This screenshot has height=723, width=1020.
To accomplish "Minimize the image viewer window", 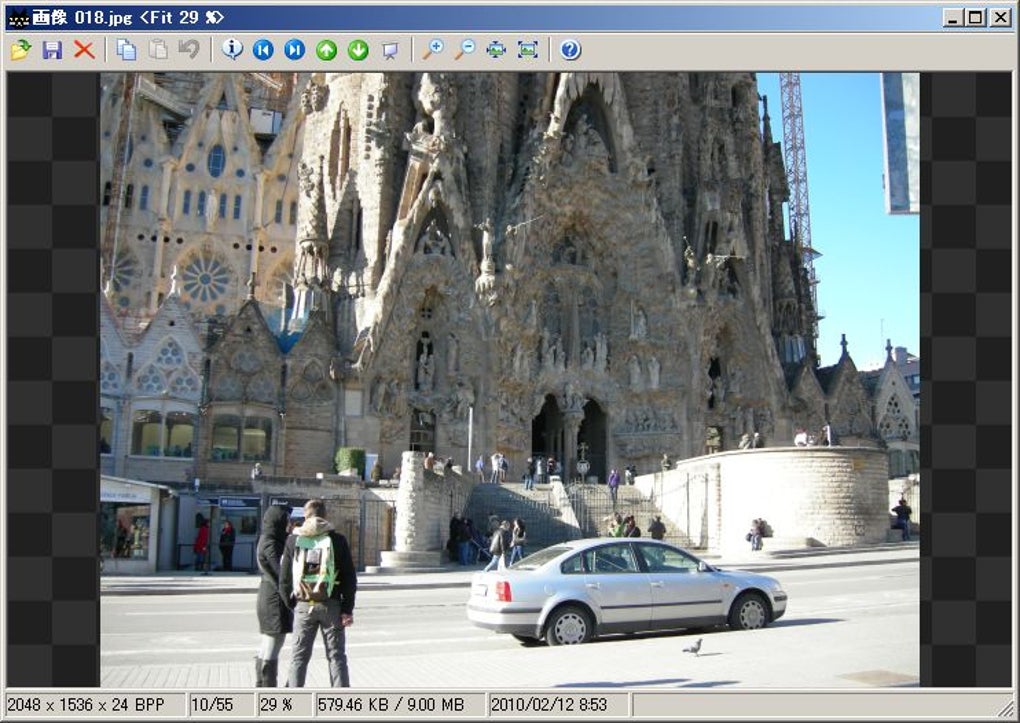I will coord(953,18).
